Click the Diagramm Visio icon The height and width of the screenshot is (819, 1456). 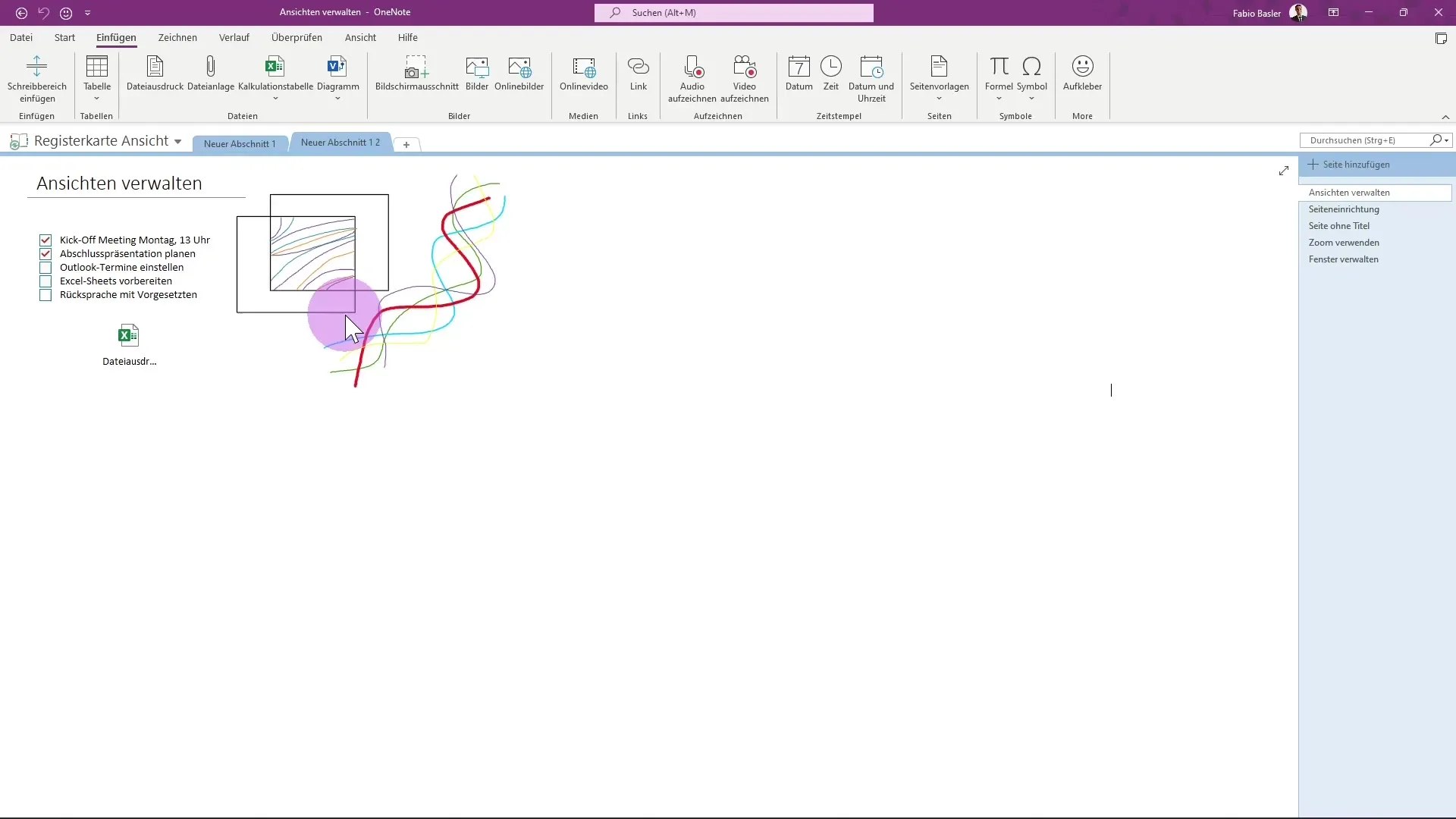(x=337, y=67)
